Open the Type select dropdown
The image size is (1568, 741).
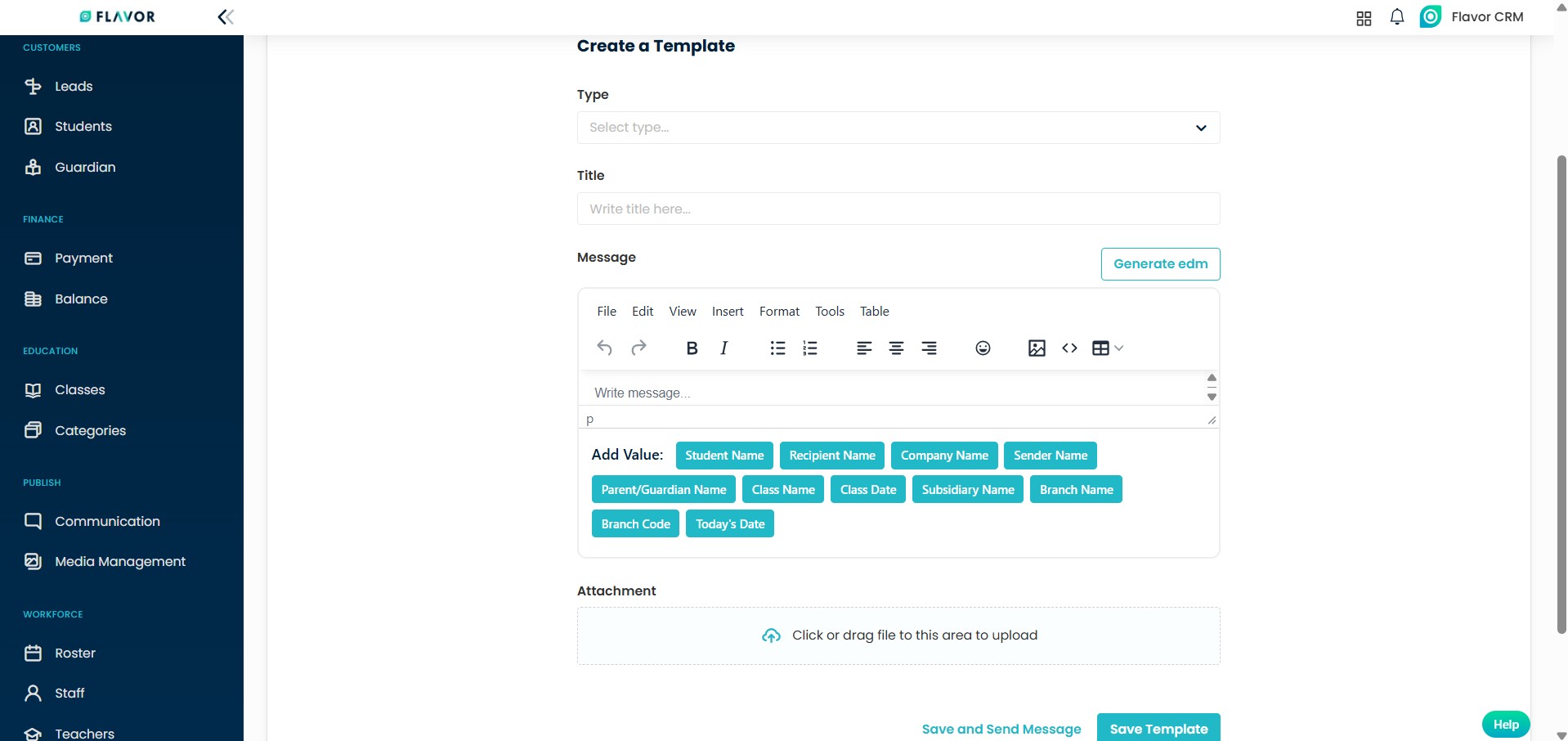coord(898,128)
